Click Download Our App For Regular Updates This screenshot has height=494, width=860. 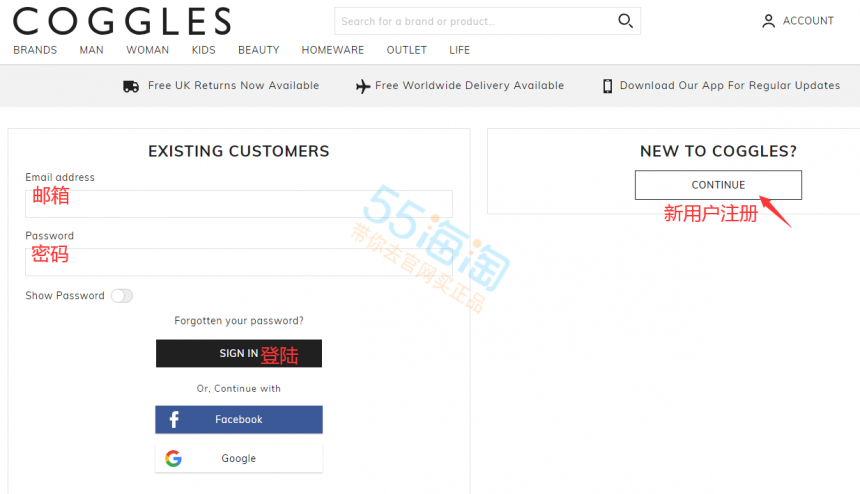pos(729,86)
